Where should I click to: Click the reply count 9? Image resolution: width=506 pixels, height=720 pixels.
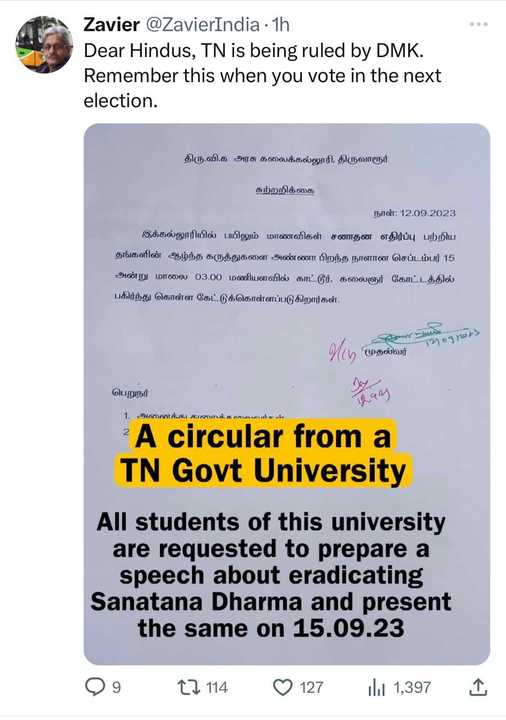tap(116, 687)
